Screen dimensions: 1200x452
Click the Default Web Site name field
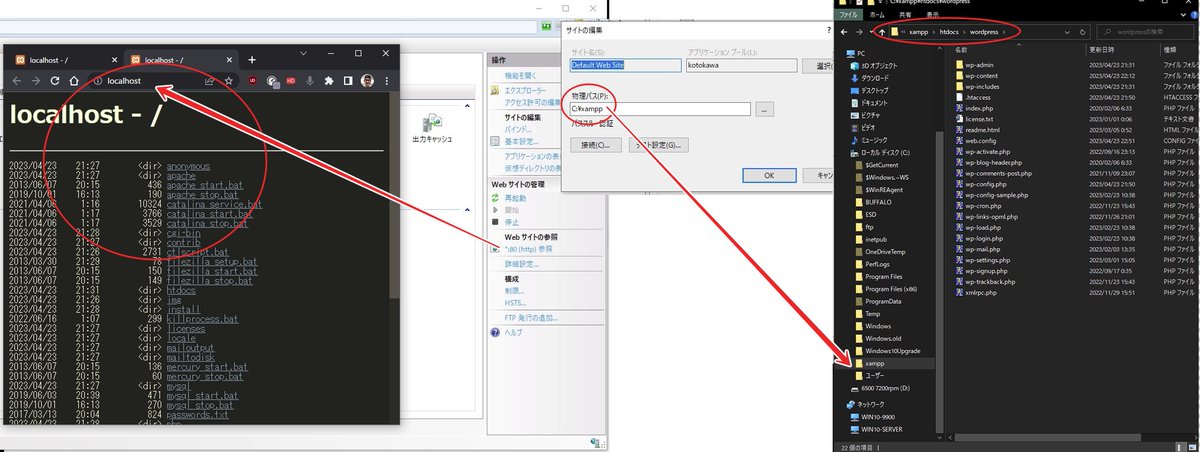coord(624,65)
